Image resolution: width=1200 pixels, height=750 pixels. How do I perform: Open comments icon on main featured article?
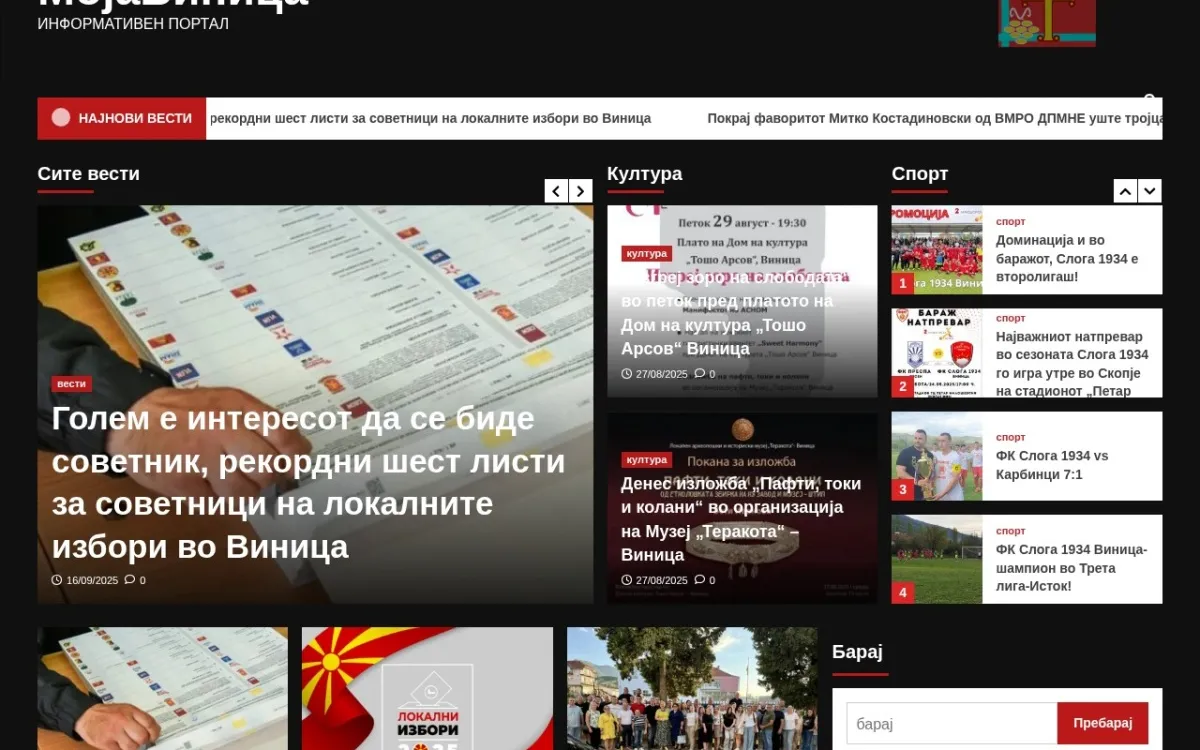[x=130, y=580]
